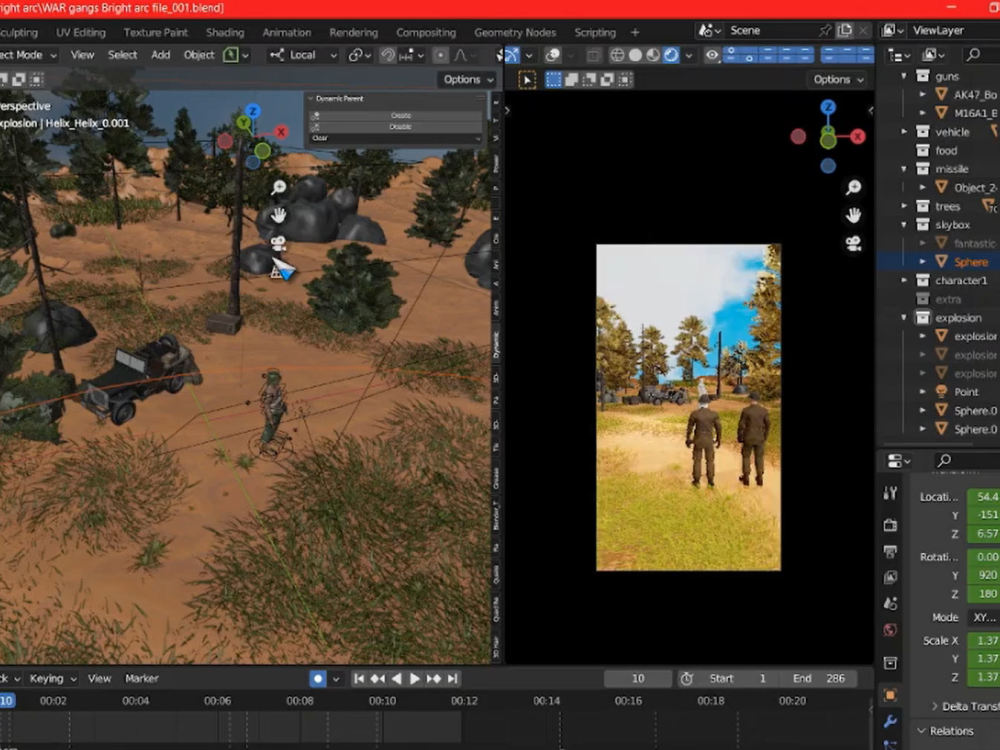1000x750 pixels.
Task: Select rendered viewport shading
Action: pyautogui.click(x=671, y=55)
